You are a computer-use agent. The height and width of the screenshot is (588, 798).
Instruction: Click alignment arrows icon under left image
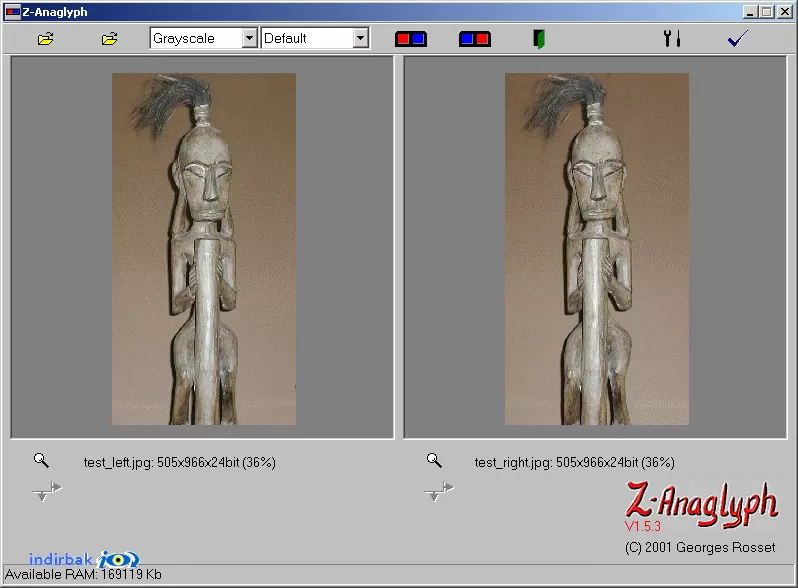(47, 491)
